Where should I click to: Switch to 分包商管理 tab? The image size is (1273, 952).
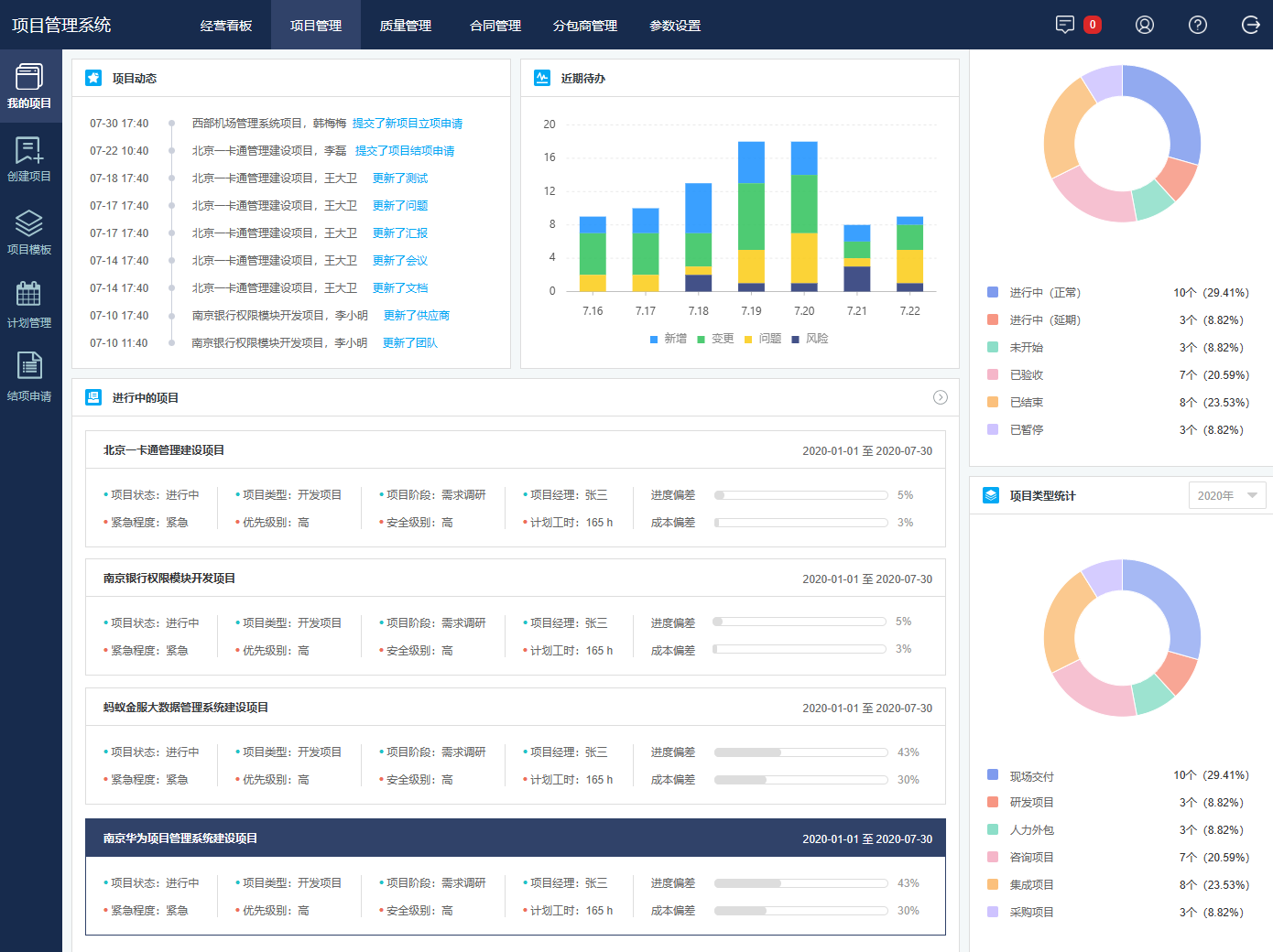[x=585, y=25]
